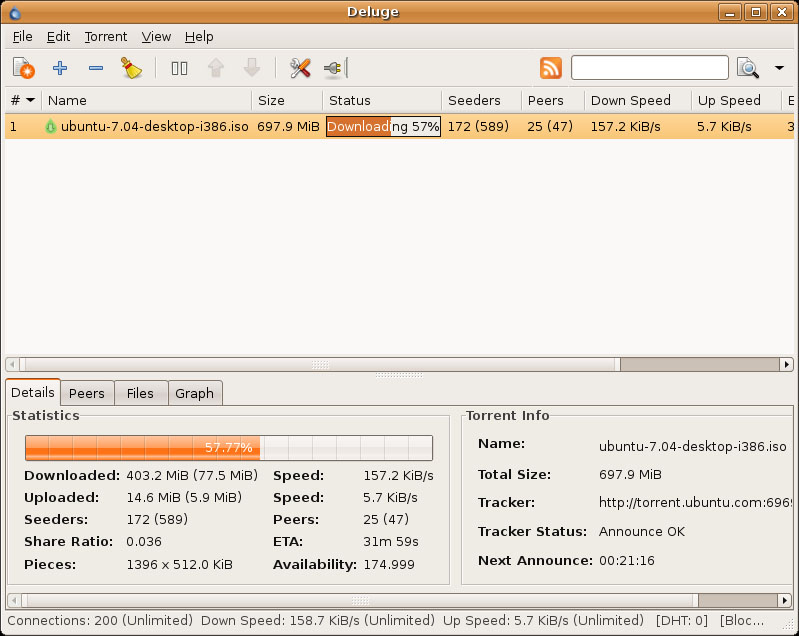
Task: Switch to the Peers tab
Action: (x=87, y=393)
